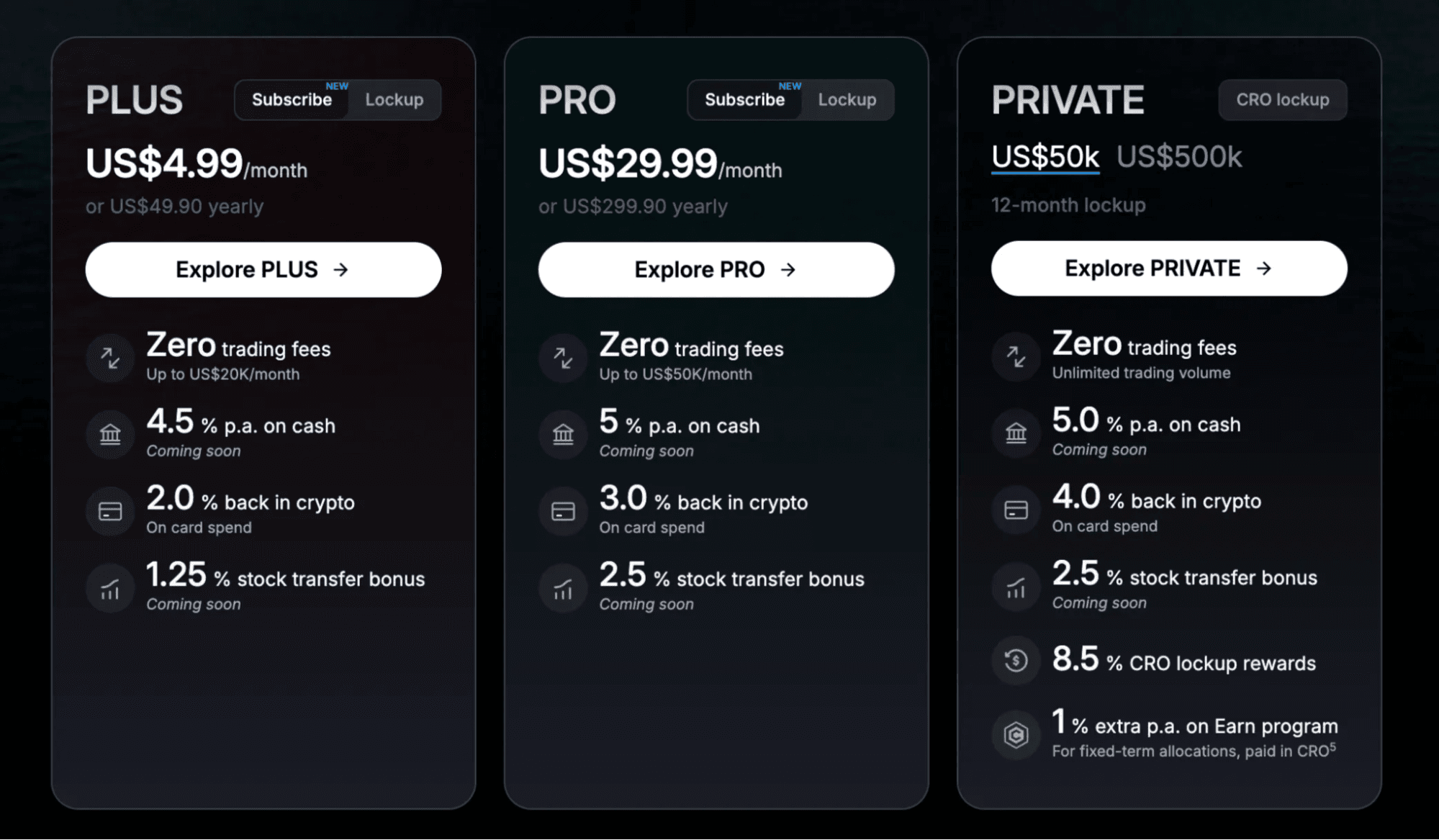This screenshot has height=840, width=1439.
Task: Click the stock transfer bonus icon on PRIVATE card
Action: click(1016, 587)
